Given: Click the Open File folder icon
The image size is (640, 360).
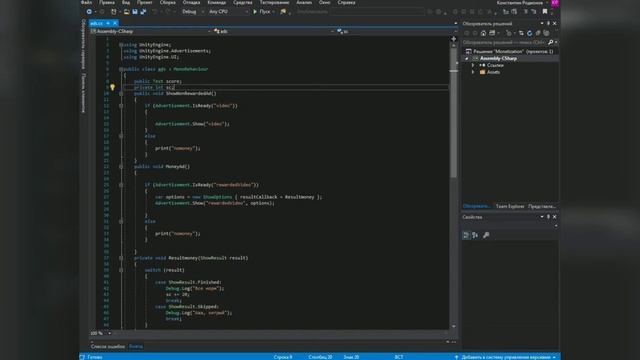Looking at the screenshot, I should point(127,12).
